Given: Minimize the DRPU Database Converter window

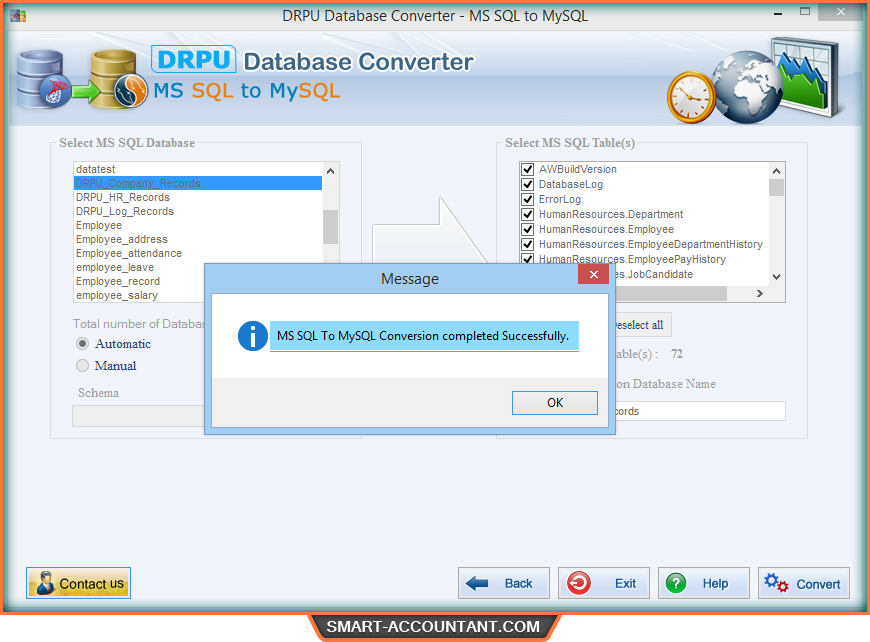Looking at the screenshot, I should (778, 13).
